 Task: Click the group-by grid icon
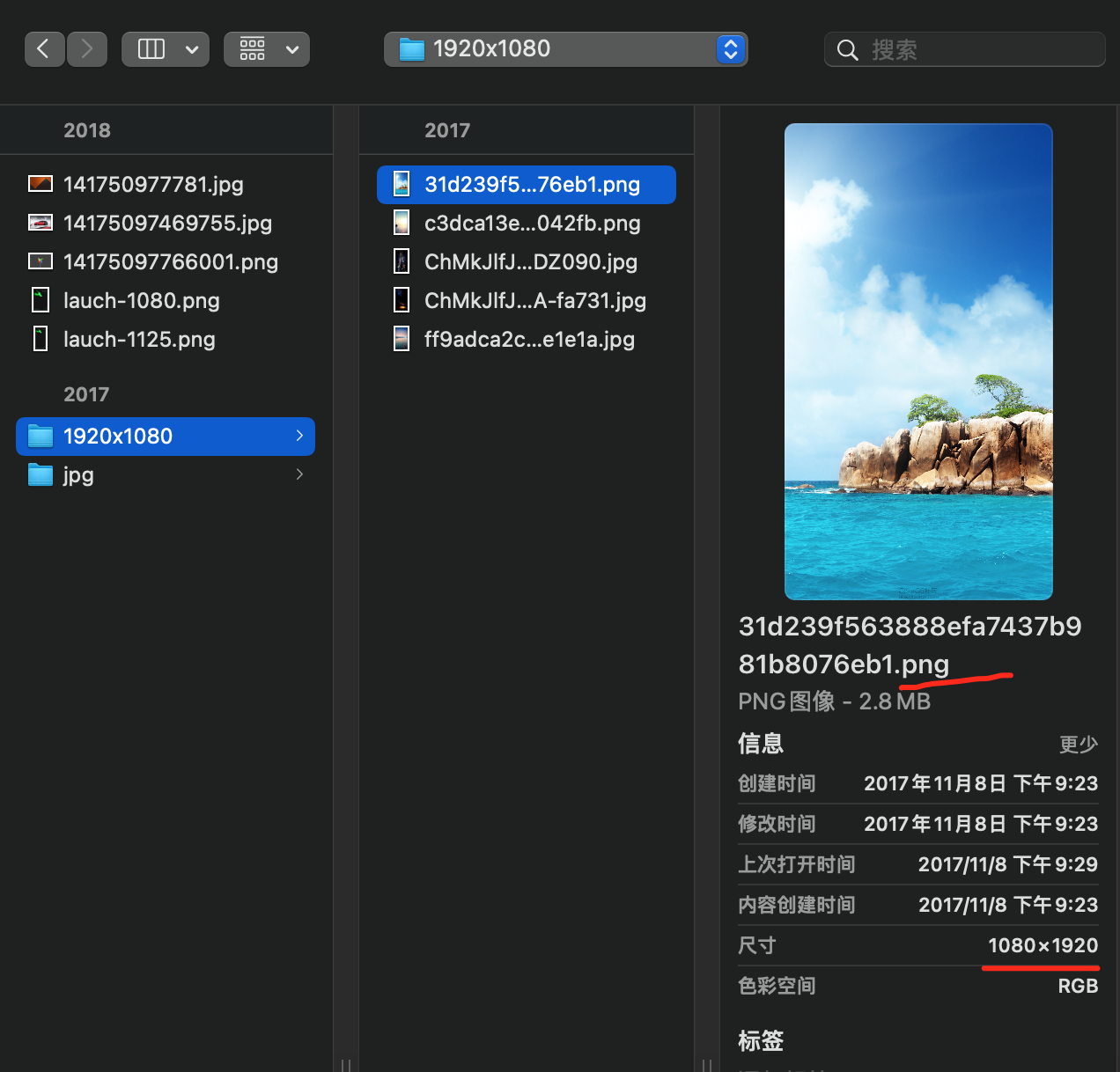(253, 49)
